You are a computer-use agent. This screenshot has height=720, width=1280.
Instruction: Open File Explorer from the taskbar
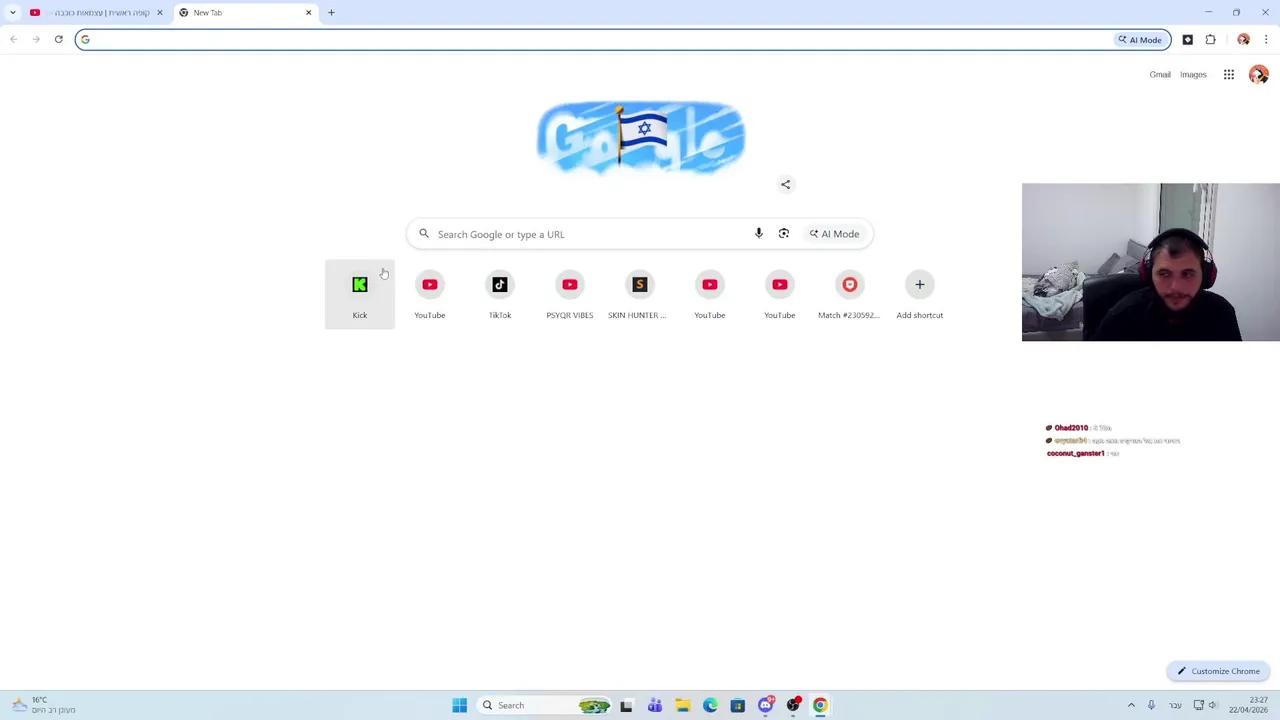683,705
